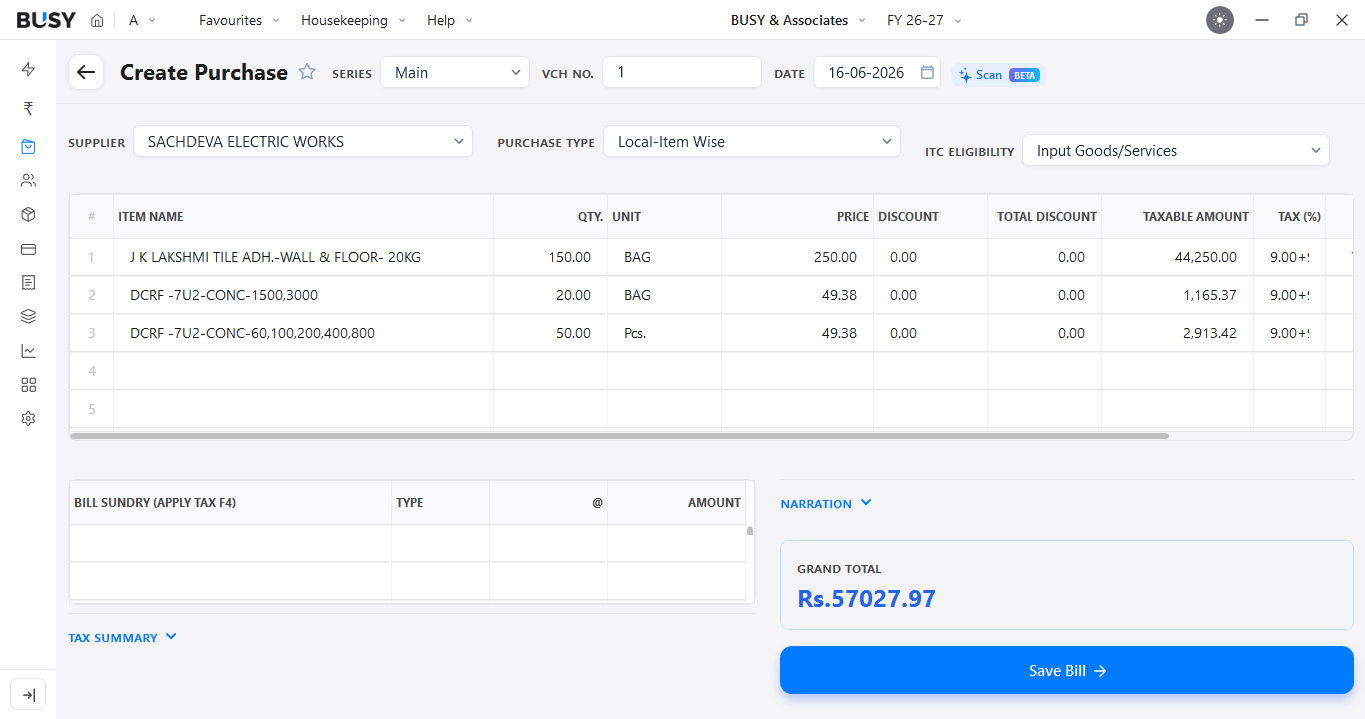Open the Series Main dropdown

[455, 72]
